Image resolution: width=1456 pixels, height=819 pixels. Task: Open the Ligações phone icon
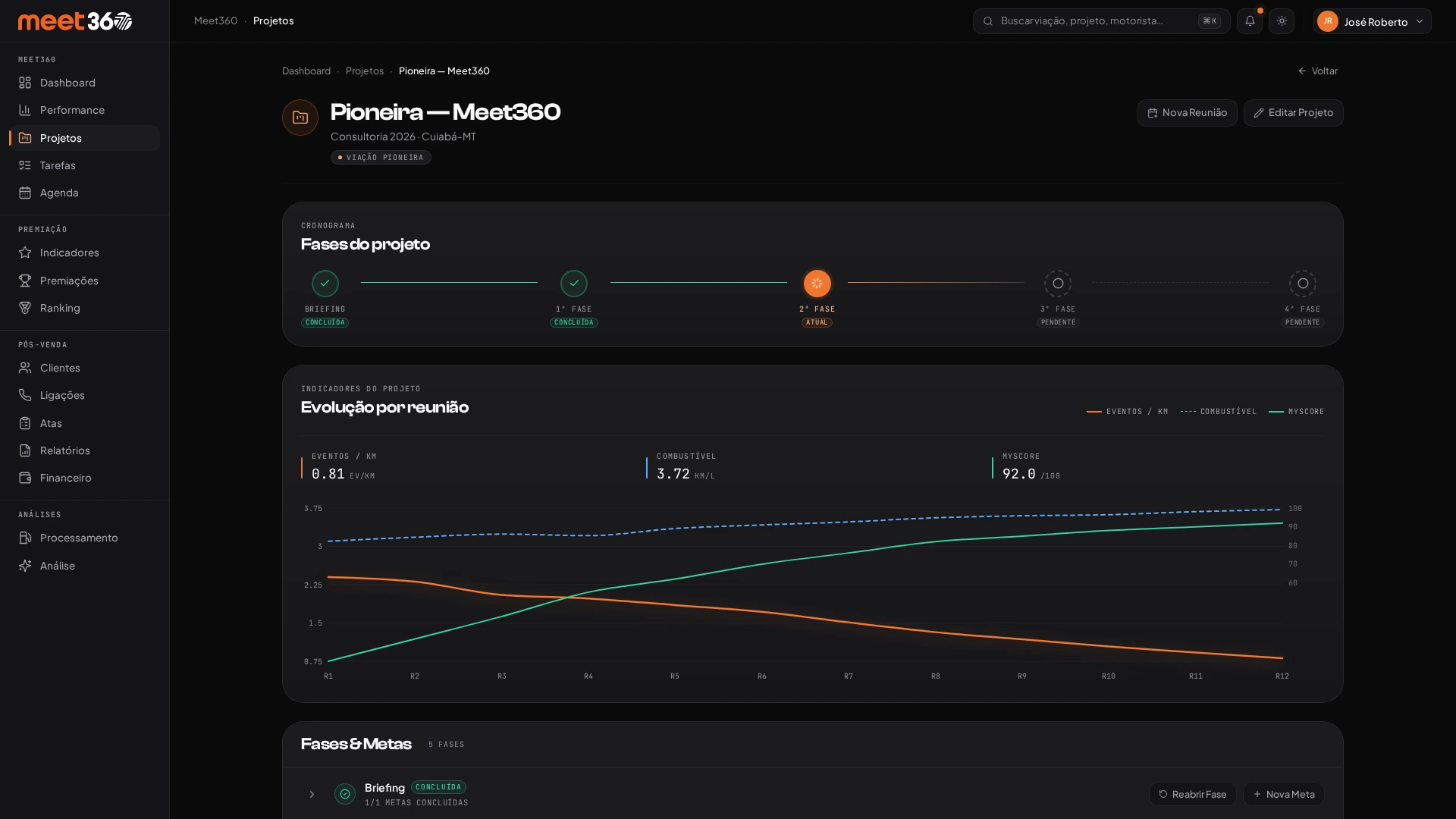tap(25, 395)
